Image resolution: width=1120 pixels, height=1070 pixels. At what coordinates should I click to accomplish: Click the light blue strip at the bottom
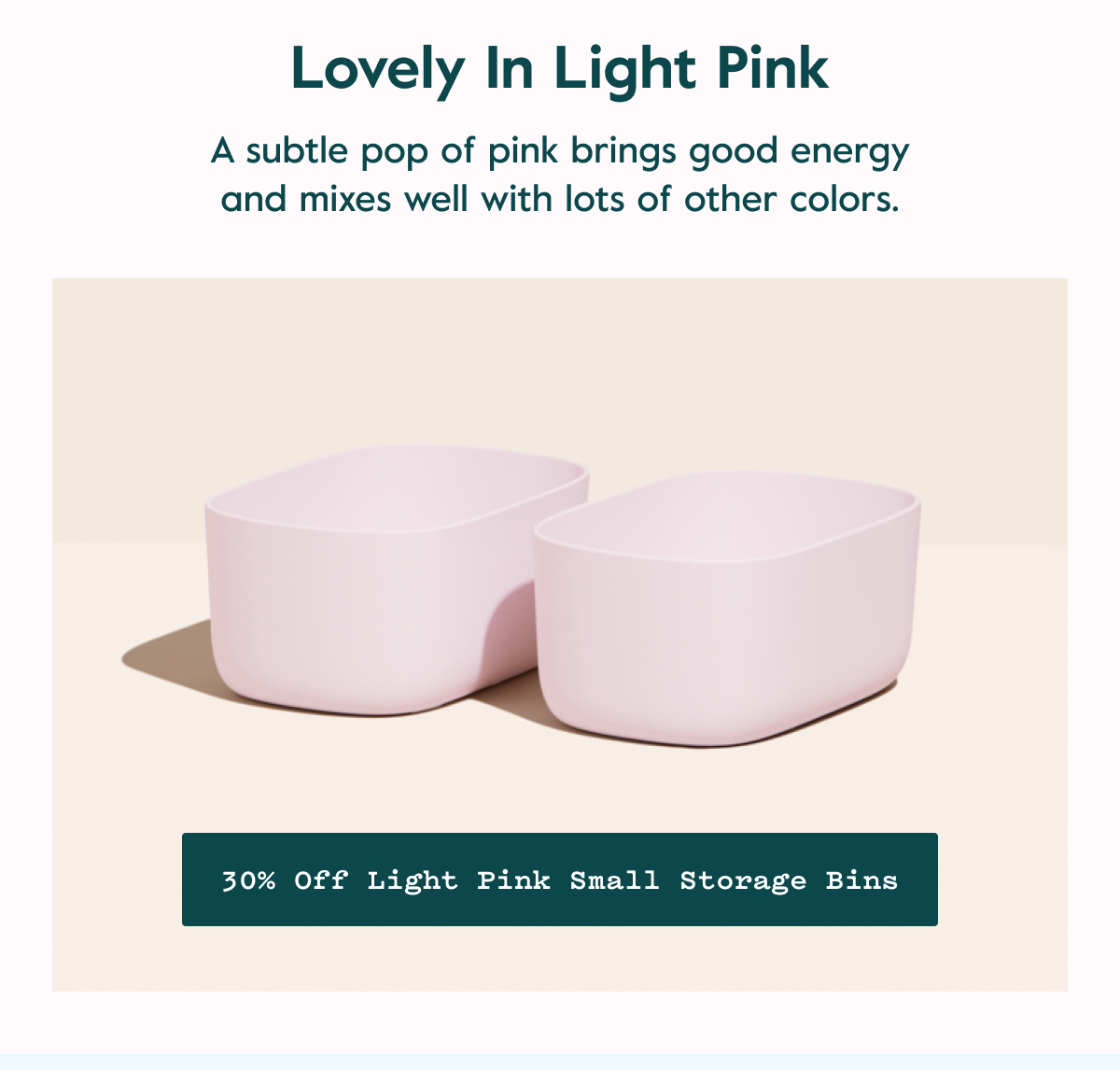click(560, 1062)
